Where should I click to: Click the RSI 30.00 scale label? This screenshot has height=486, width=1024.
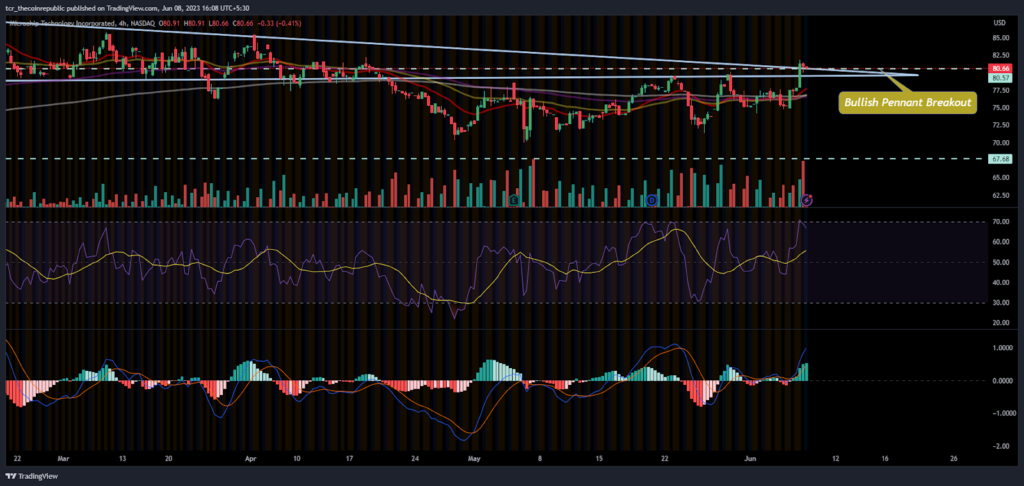[1000, 303]
